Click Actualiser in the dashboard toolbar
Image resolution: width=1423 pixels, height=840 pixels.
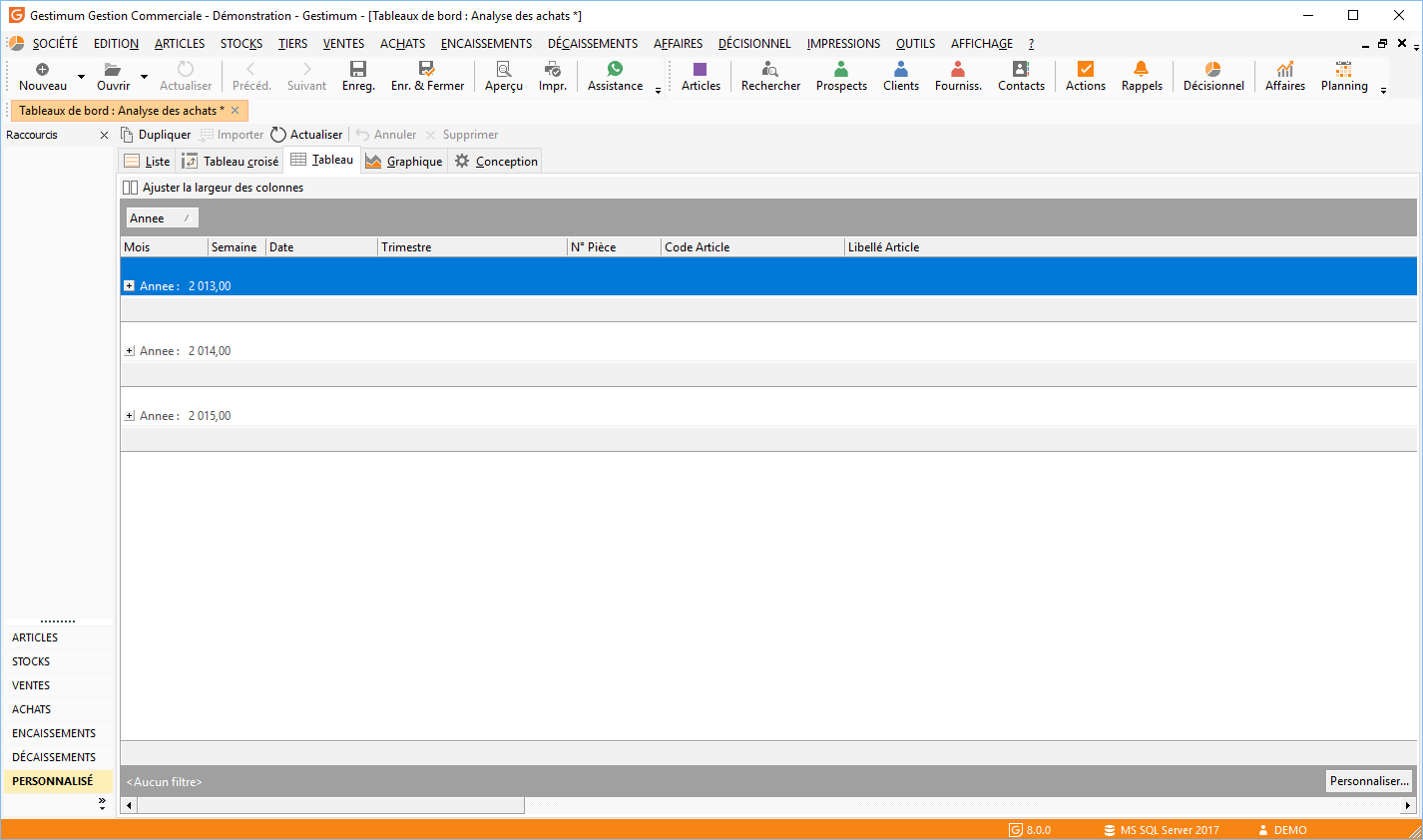306,135
